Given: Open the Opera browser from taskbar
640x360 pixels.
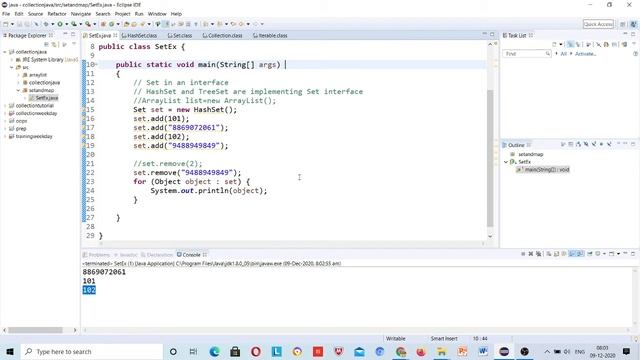Looking at the screenshot, I should (256, 351).
